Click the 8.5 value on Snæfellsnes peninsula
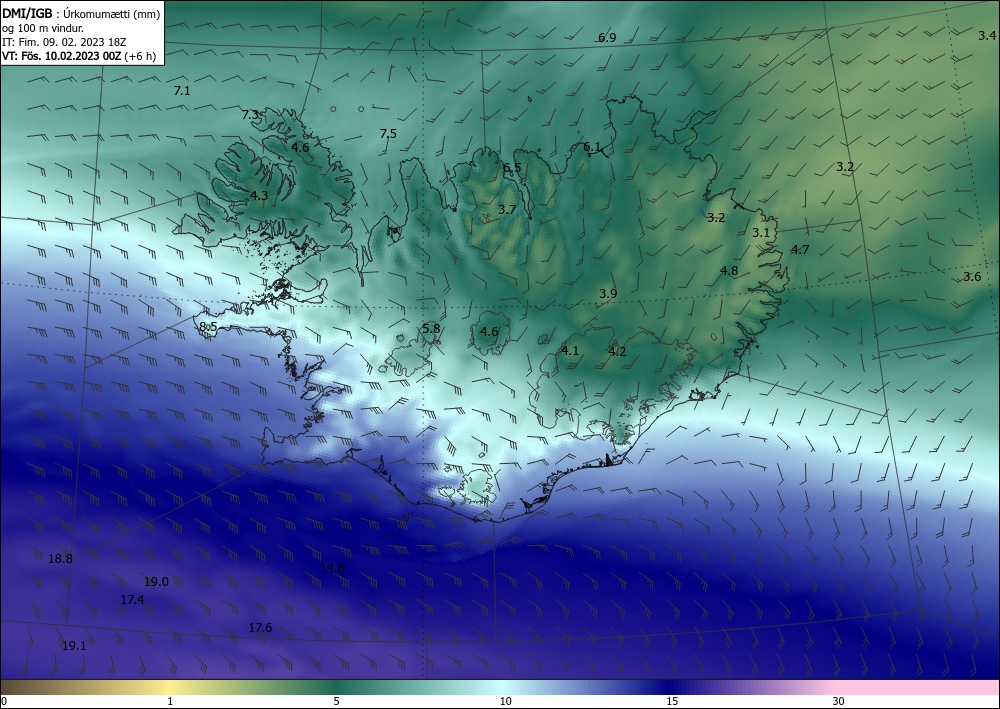The height and width of the screenshot is (709, 1000). (209, 327)
